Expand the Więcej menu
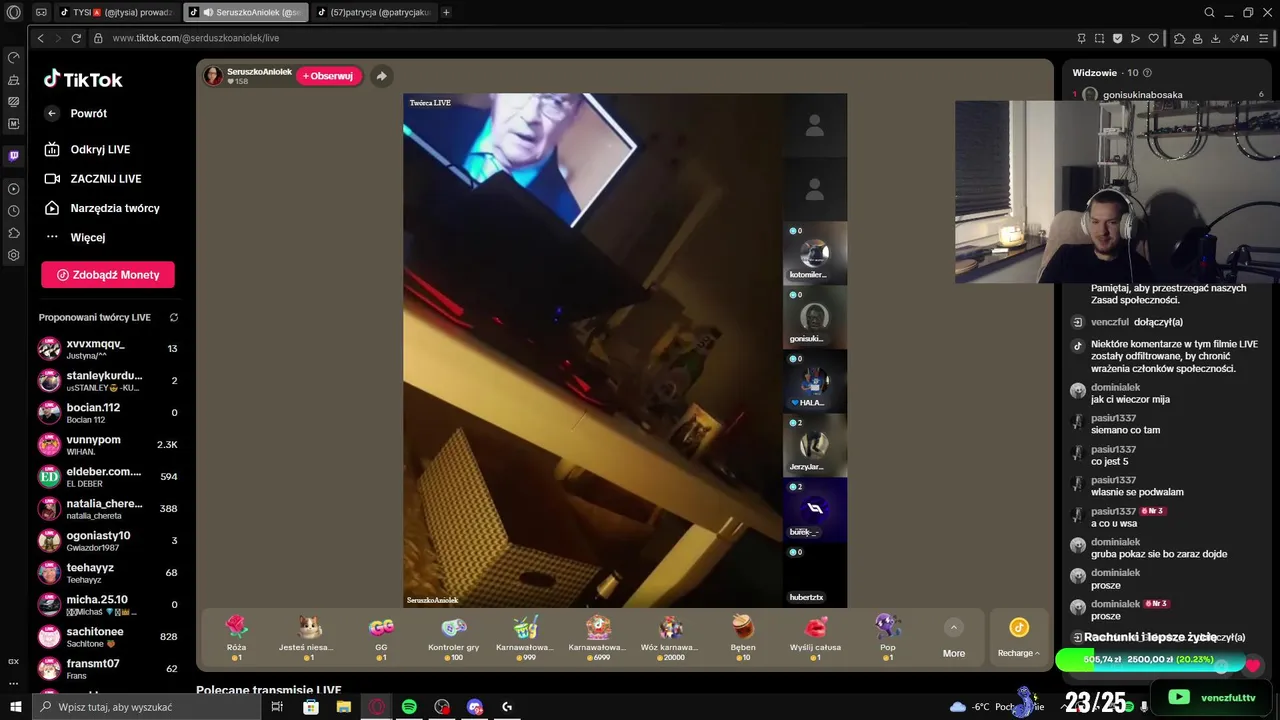Viewport: 1280px width, 720px height. [x=75, y=237]
